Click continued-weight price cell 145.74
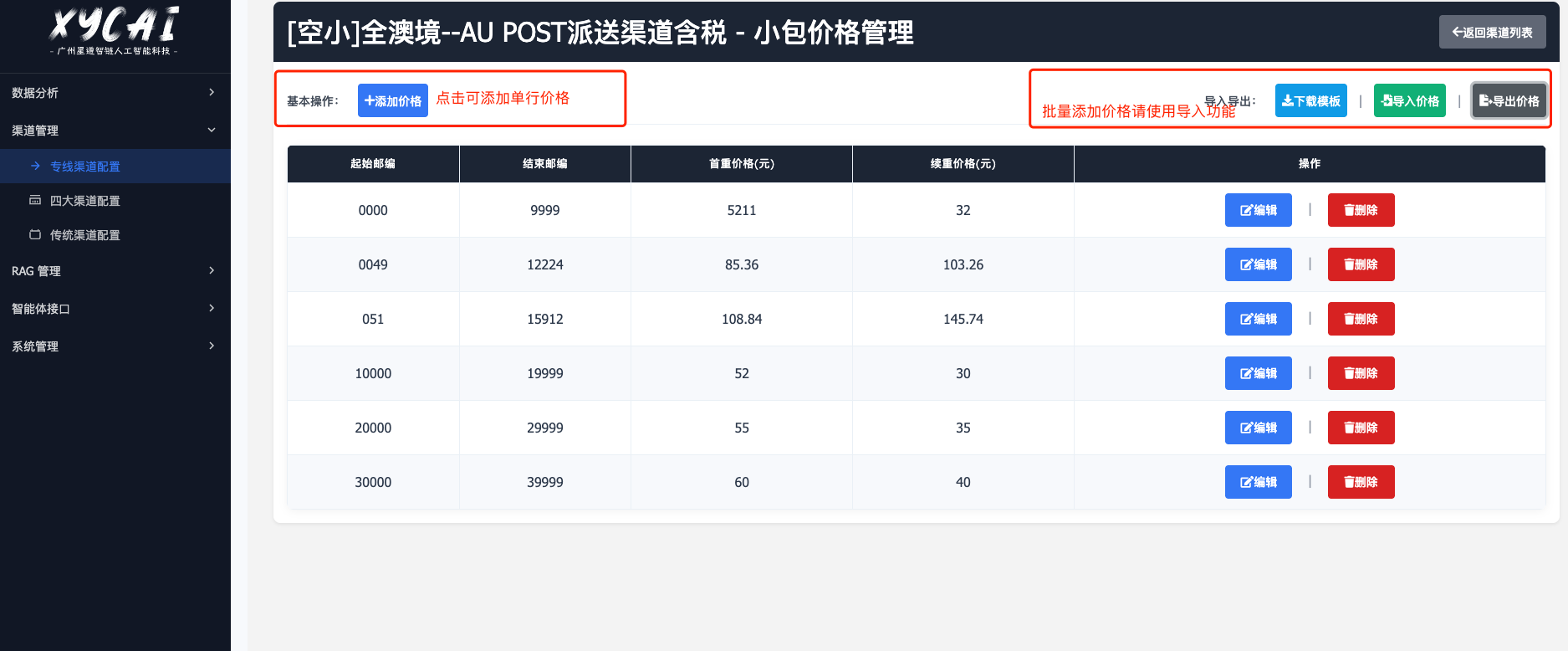This screenshot has width=1568, height=651. coord(963,319)
